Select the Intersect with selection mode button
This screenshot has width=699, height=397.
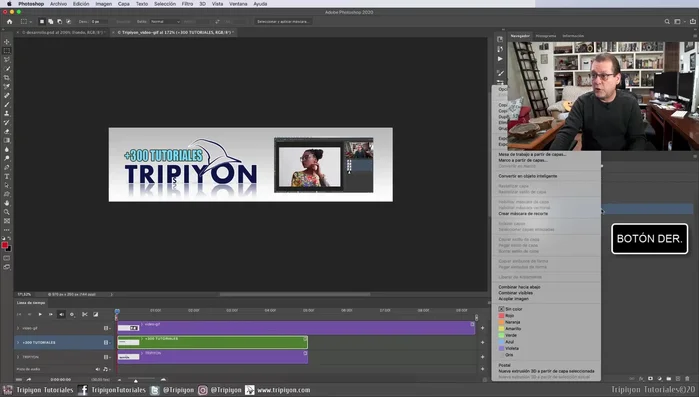pyautogui.click(x=68, y=21)
